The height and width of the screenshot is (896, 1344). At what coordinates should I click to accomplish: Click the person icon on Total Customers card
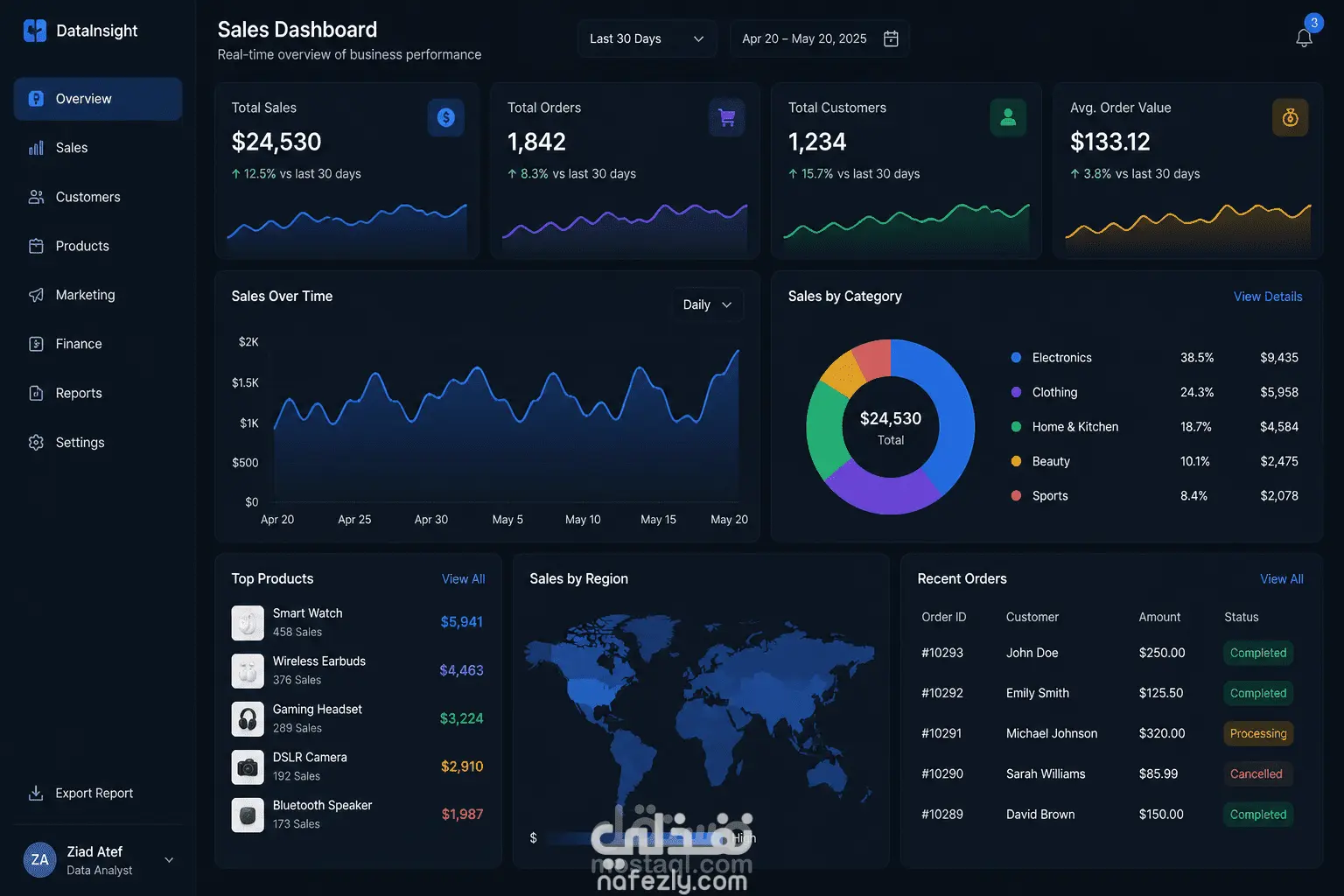[1008, 117]
